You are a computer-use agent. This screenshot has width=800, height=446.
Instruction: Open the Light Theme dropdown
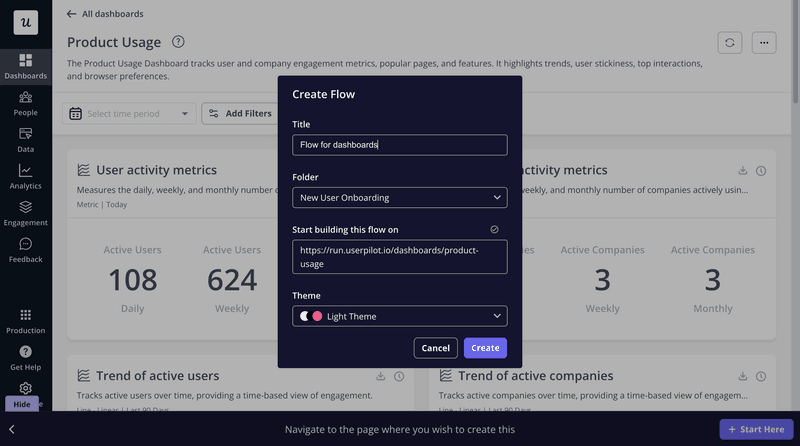coord(399,316)
